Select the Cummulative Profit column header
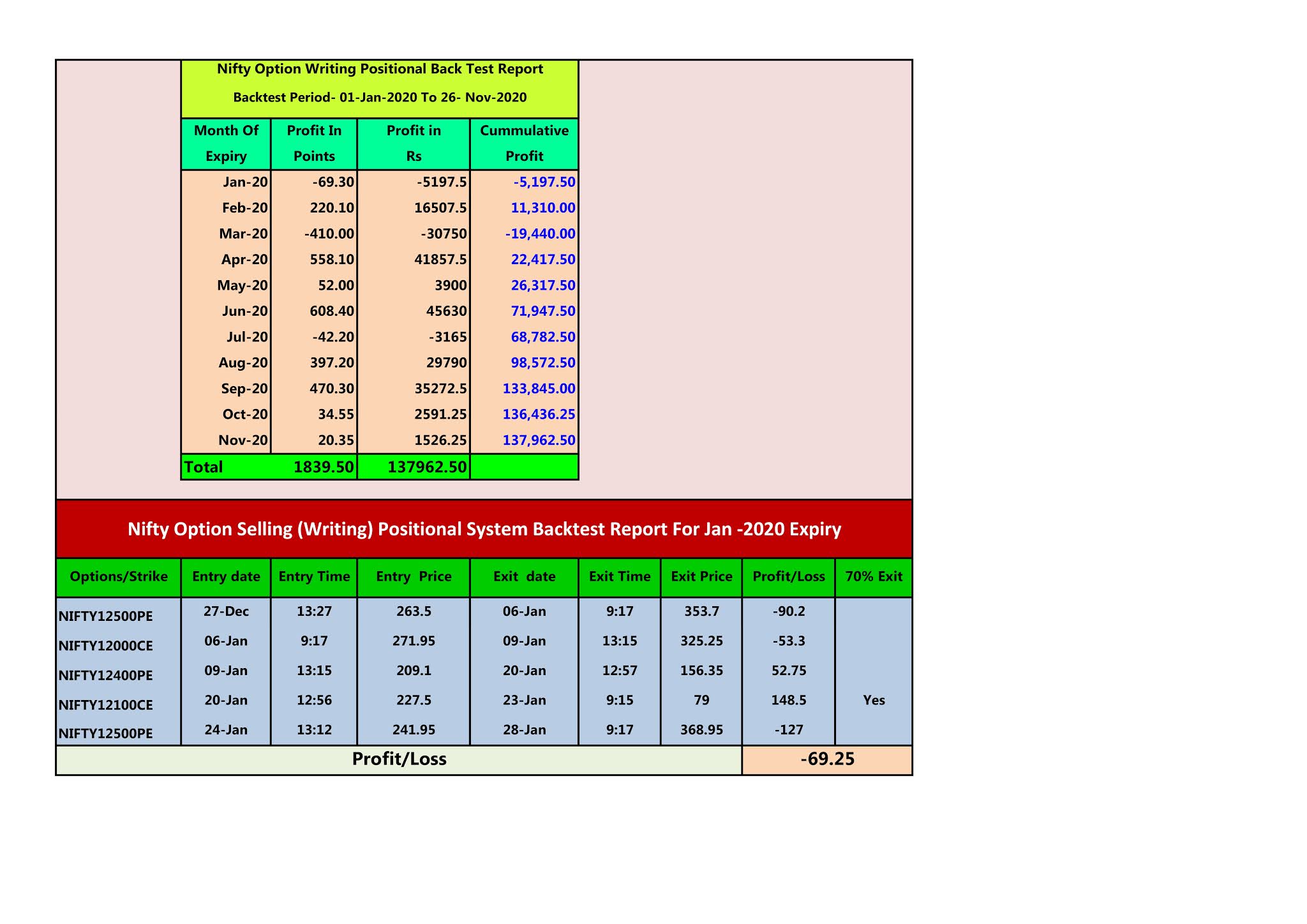 (525, 143)
